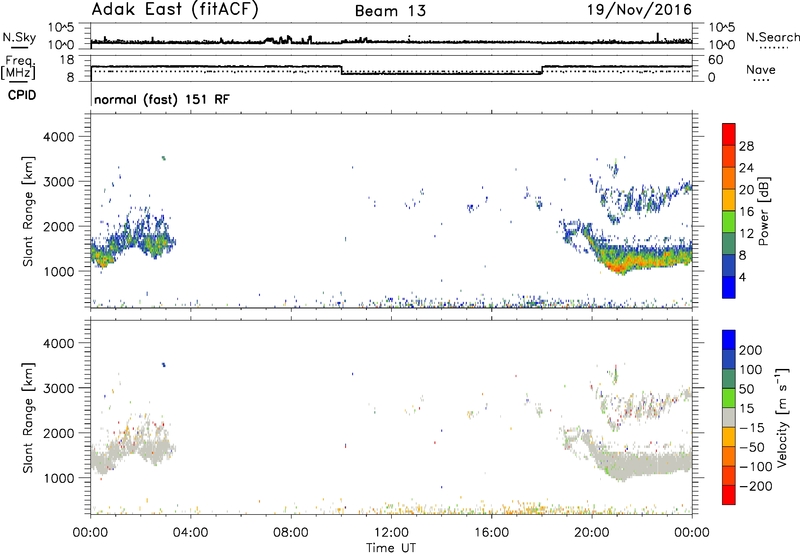This screenshot has height=554, width=800.
Task: Click the '4000' tick on the power panel axis
Action: (58, 137)
